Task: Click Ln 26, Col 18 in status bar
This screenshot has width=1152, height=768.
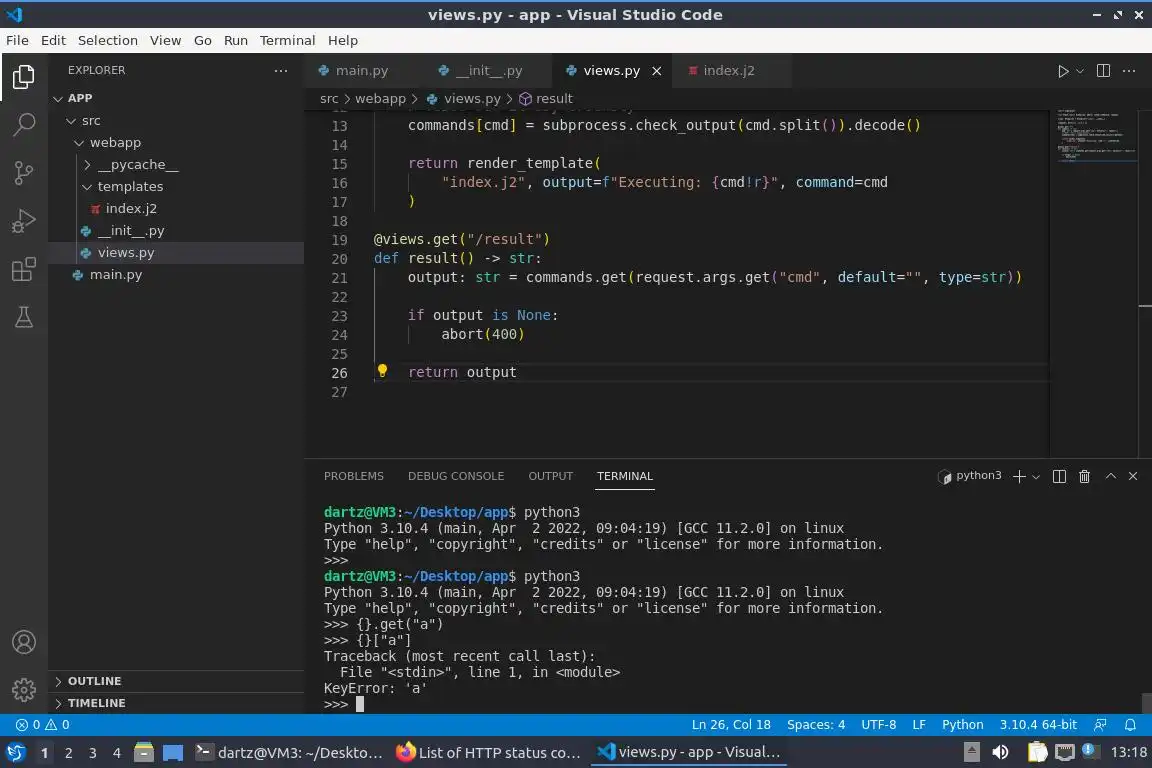Action: (731, 725)
